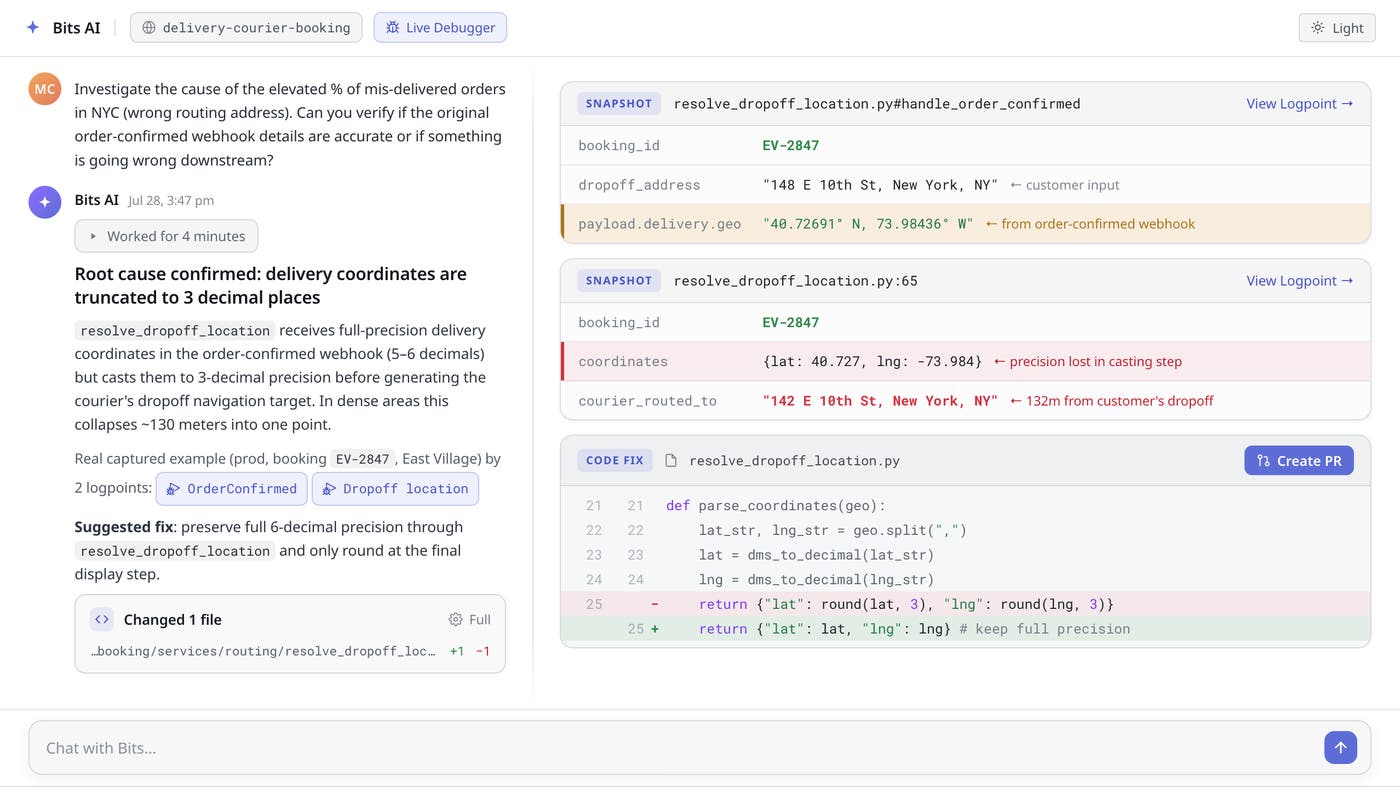Click the send arrow button
The width and height of the screenshot is (1400, 787).
[1340, 747]
